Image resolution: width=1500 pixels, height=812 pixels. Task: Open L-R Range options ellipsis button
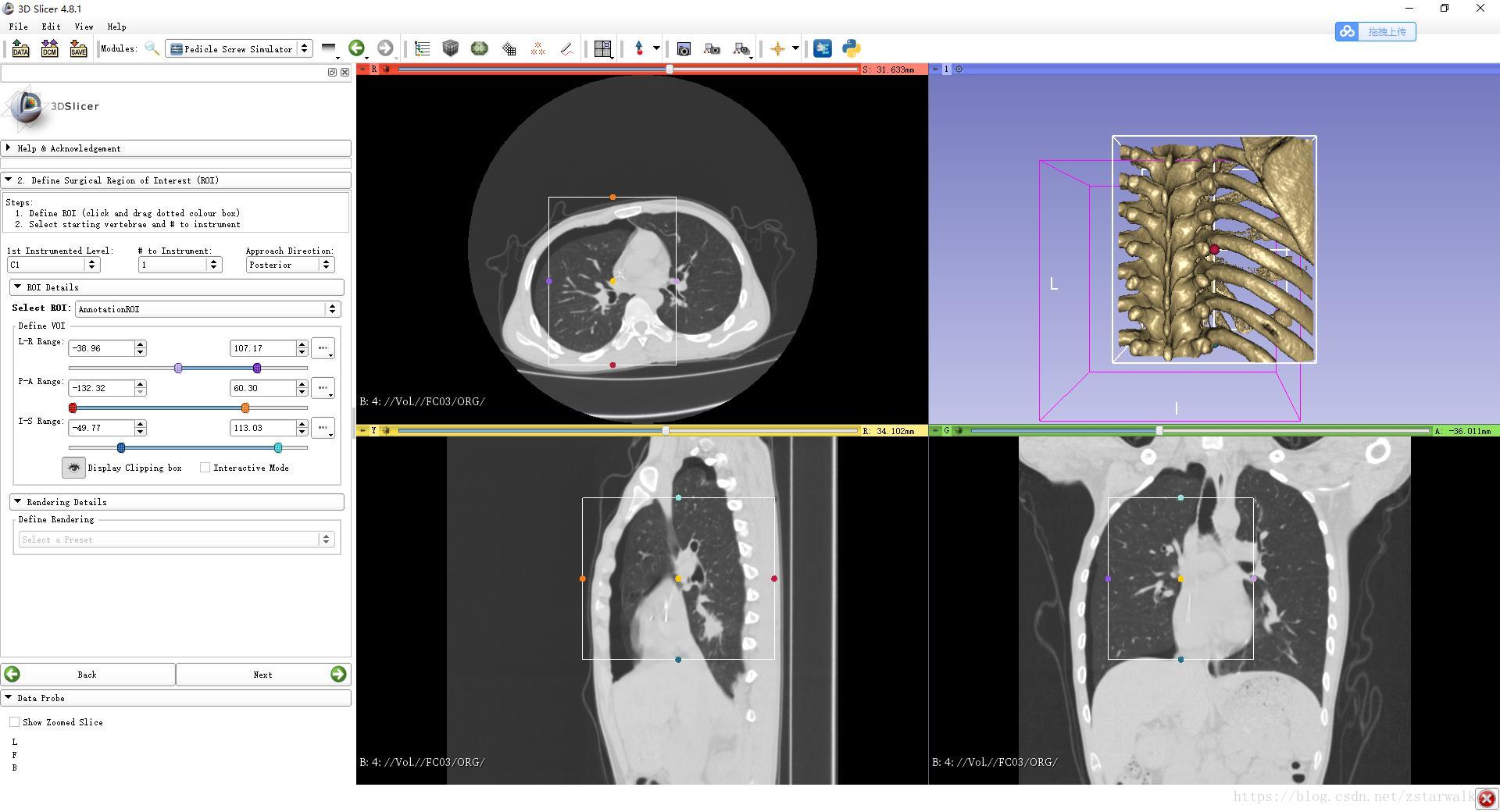323,348
